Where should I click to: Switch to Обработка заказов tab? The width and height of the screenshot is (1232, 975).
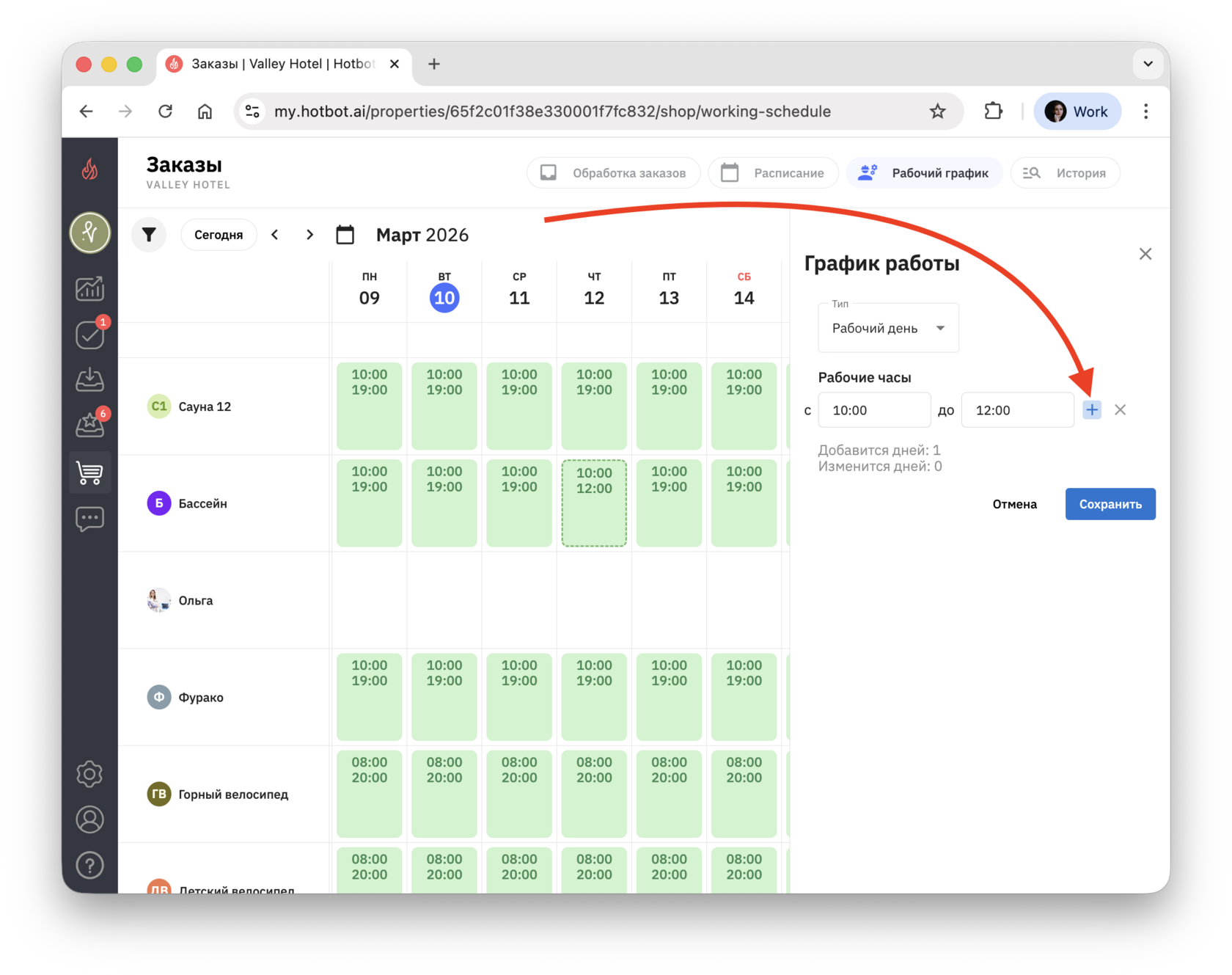pyautogui.click(x=613, y=173)
